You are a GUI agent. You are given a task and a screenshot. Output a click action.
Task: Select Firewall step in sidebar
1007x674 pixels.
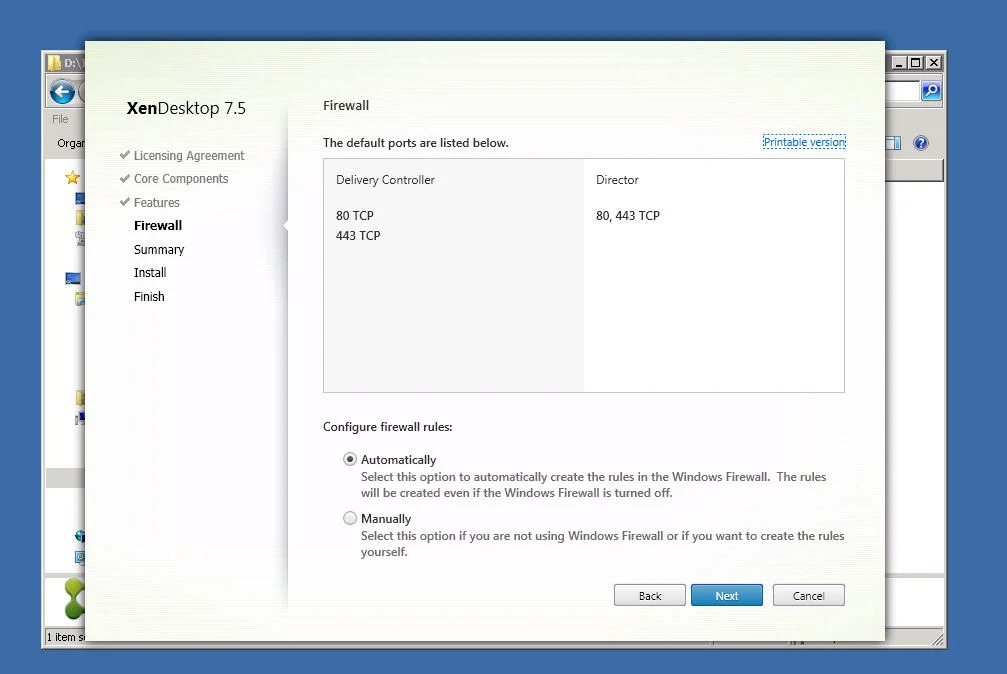(158, 226)
